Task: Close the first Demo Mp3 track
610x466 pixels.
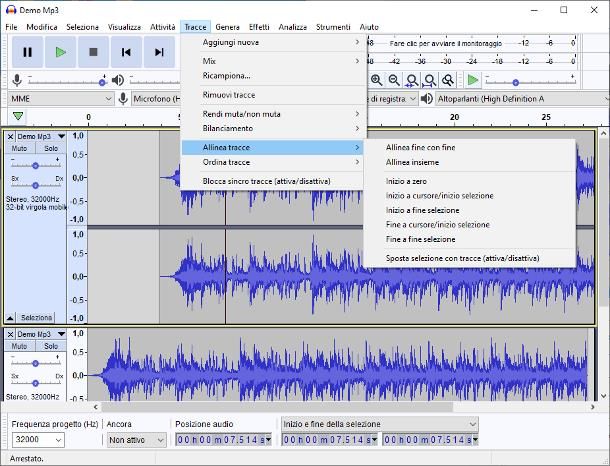Action: point(11,137)
